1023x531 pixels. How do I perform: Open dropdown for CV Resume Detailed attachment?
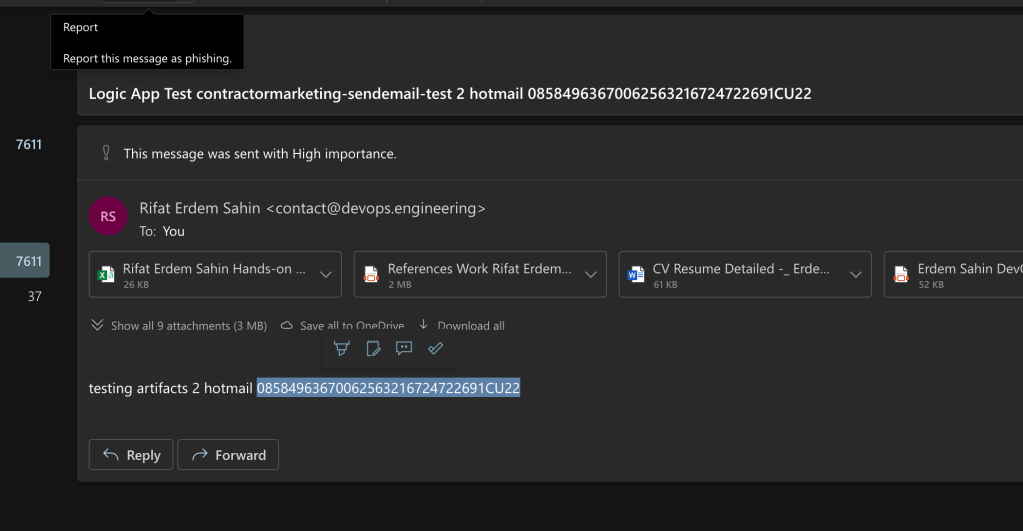pyautogui.click(x=855, y=275)
